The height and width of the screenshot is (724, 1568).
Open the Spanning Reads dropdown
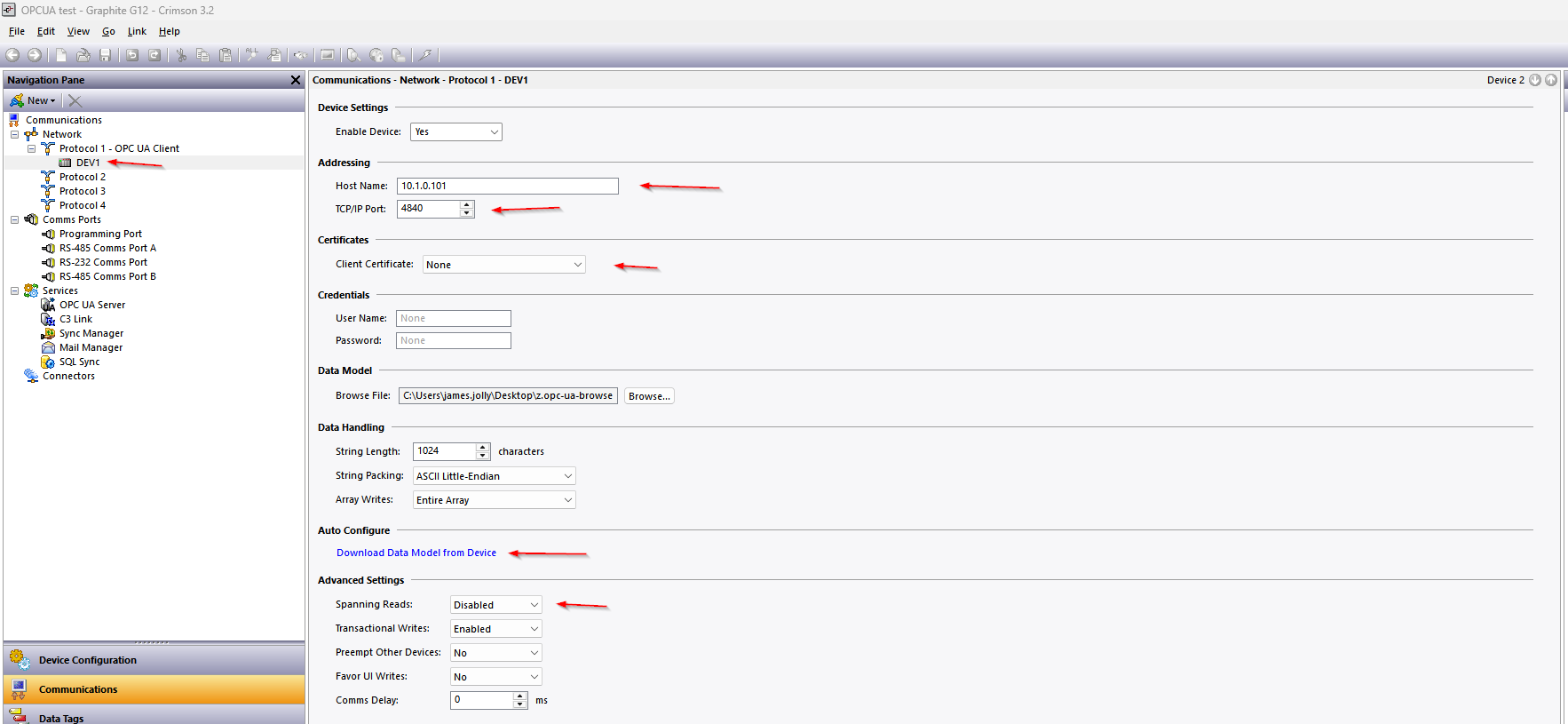(x=534, y=605)
